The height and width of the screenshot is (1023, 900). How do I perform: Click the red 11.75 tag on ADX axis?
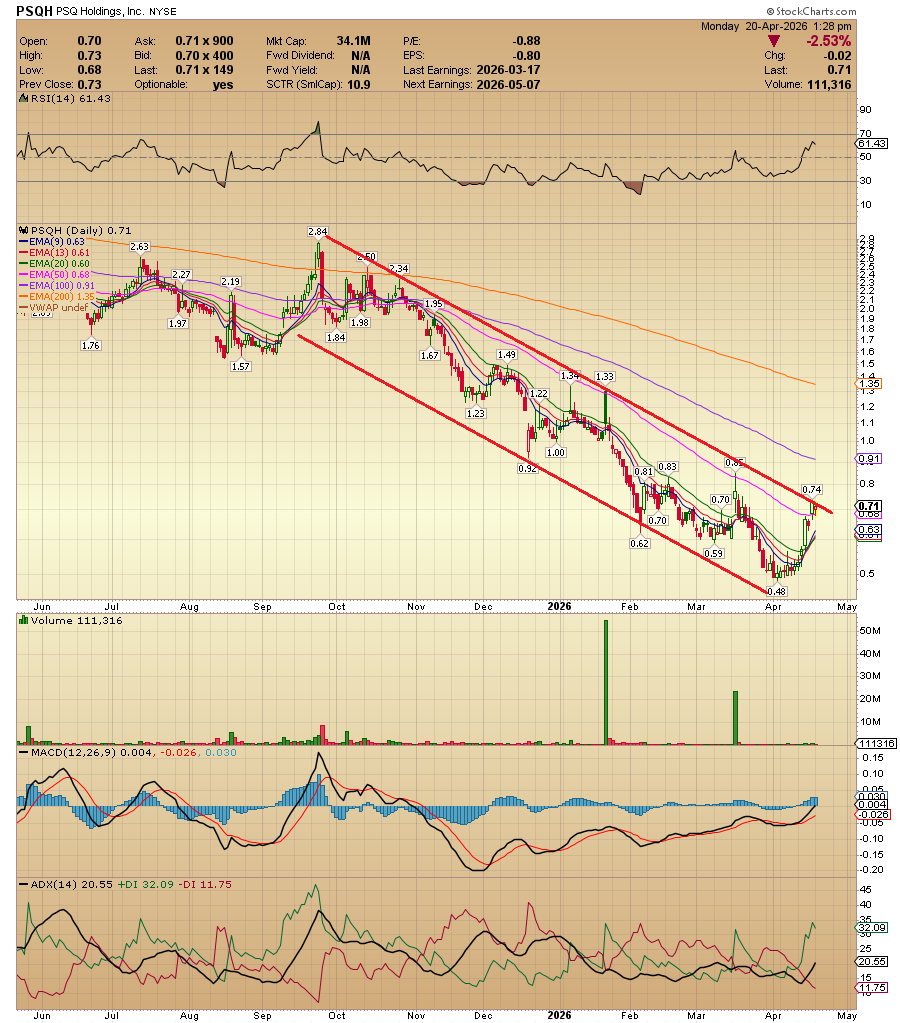click(x=873, y=988)
